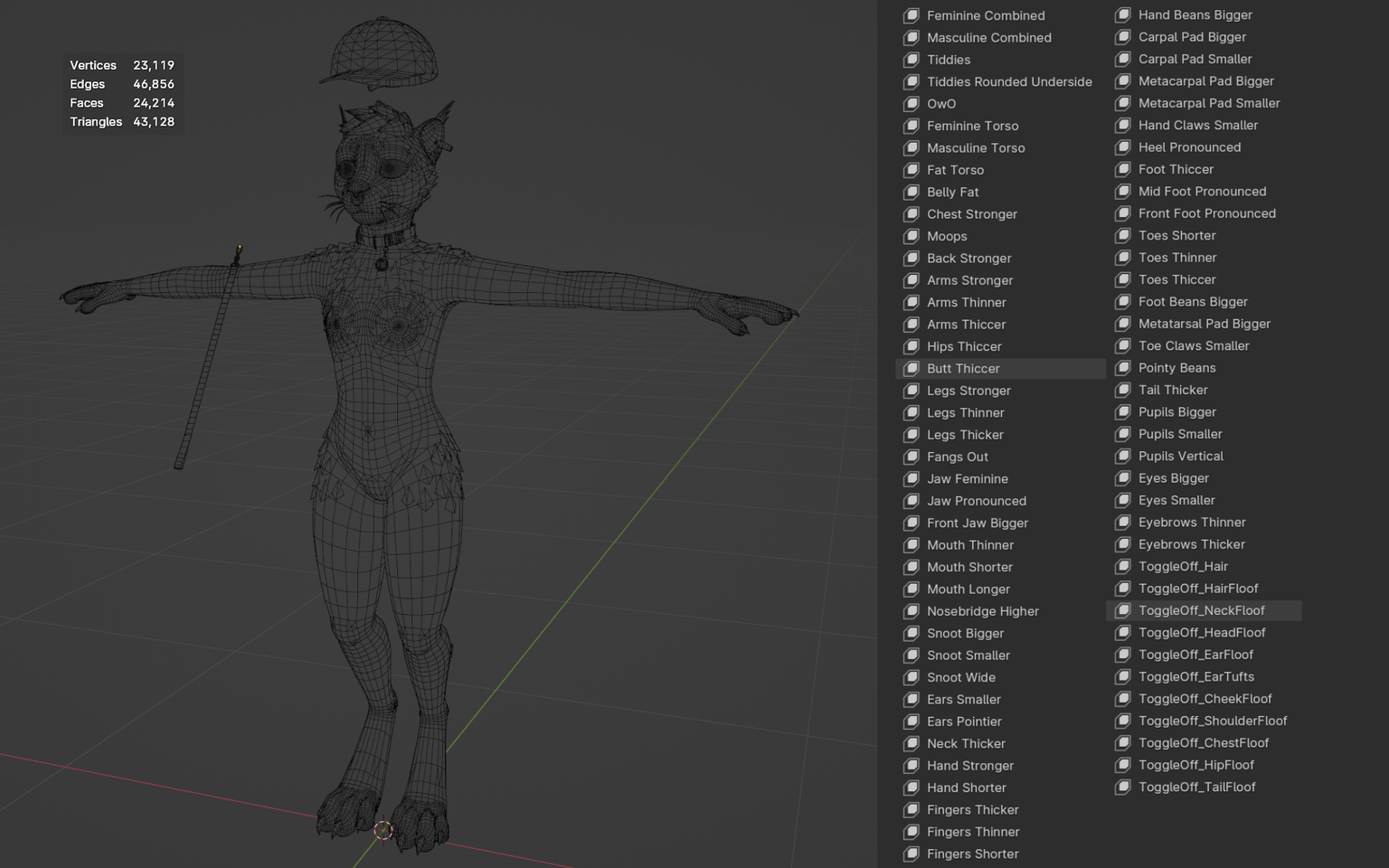Click the shape key icon next to Tiddies
Image resolution: width=1389 pixels, height=868 pixels.
[x=912, y=60]
